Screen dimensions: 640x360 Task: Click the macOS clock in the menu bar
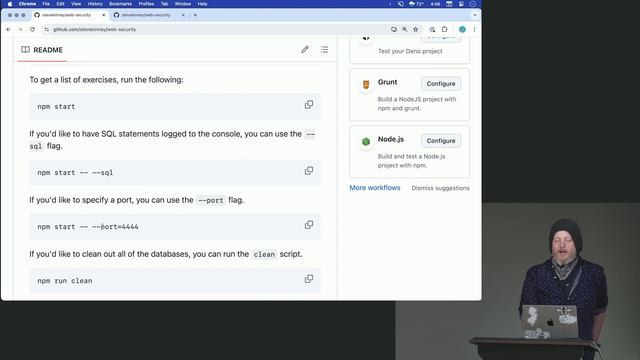(x=435, y=4)
